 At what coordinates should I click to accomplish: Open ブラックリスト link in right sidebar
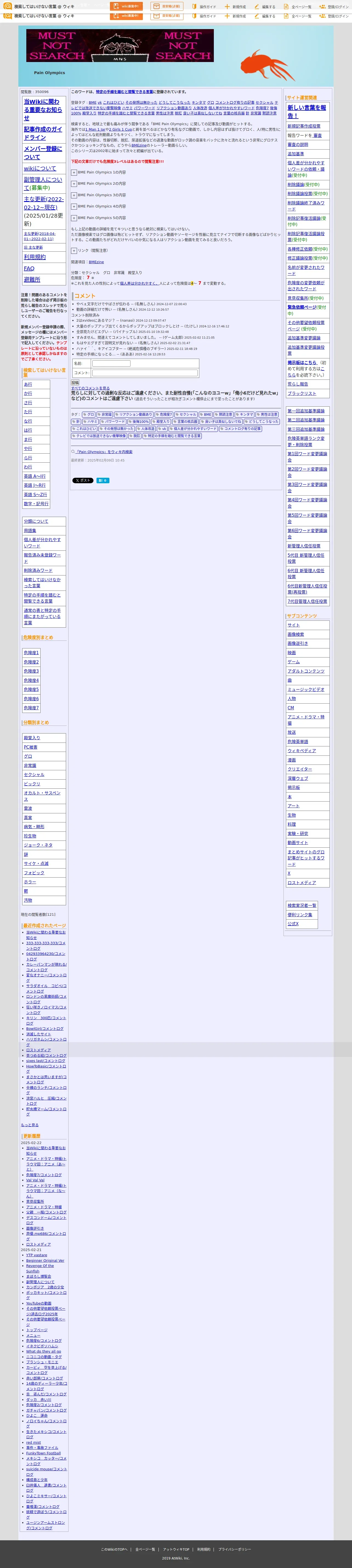pos(302,394)
